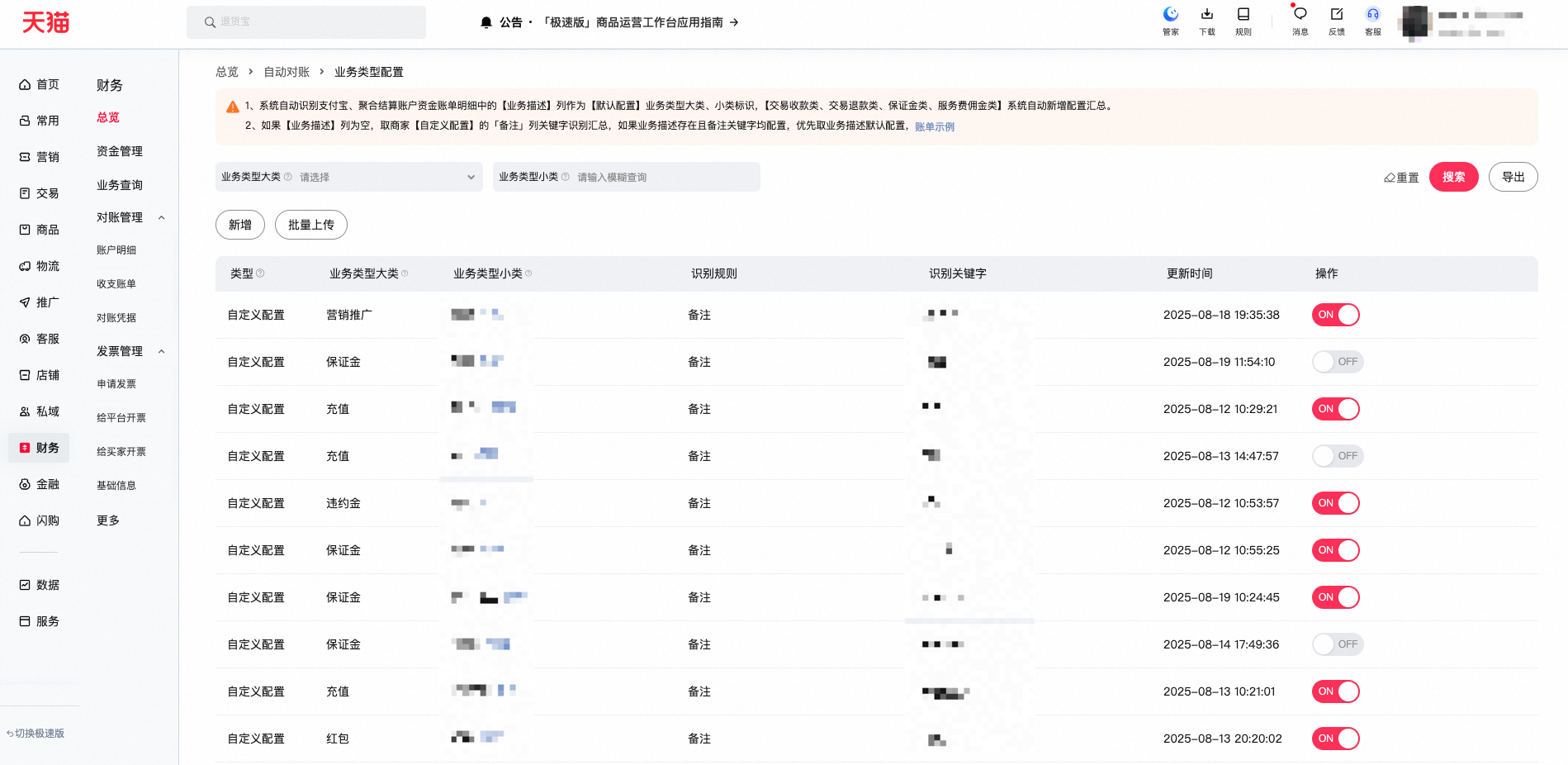This screenshot has width=1568, height=765.
Task: Open 对账凭据 submenu item
Action: tap(116, 318)
